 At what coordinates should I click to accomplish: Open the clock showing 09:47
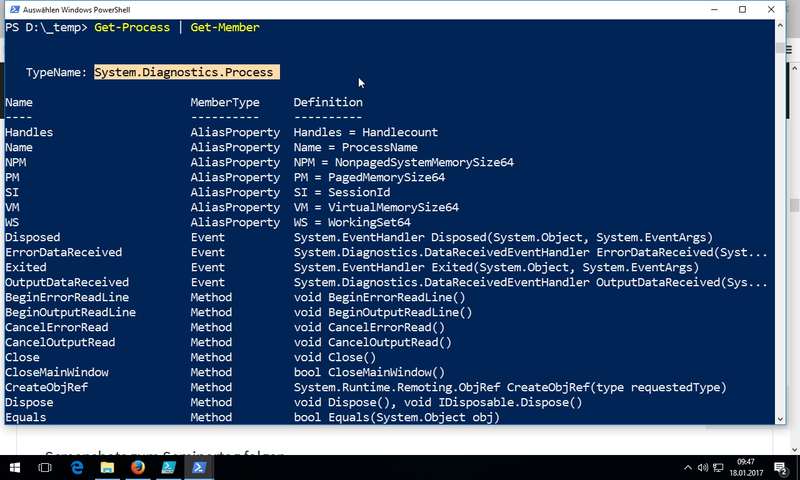746,467
